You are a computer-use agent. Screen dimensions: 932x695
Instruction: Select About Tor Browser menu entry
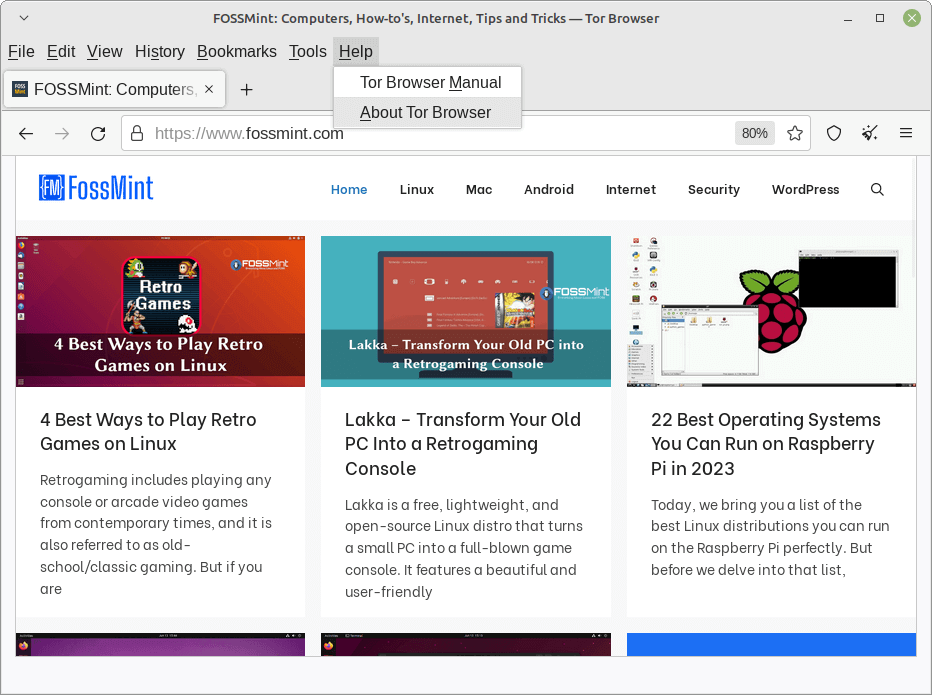426,112
